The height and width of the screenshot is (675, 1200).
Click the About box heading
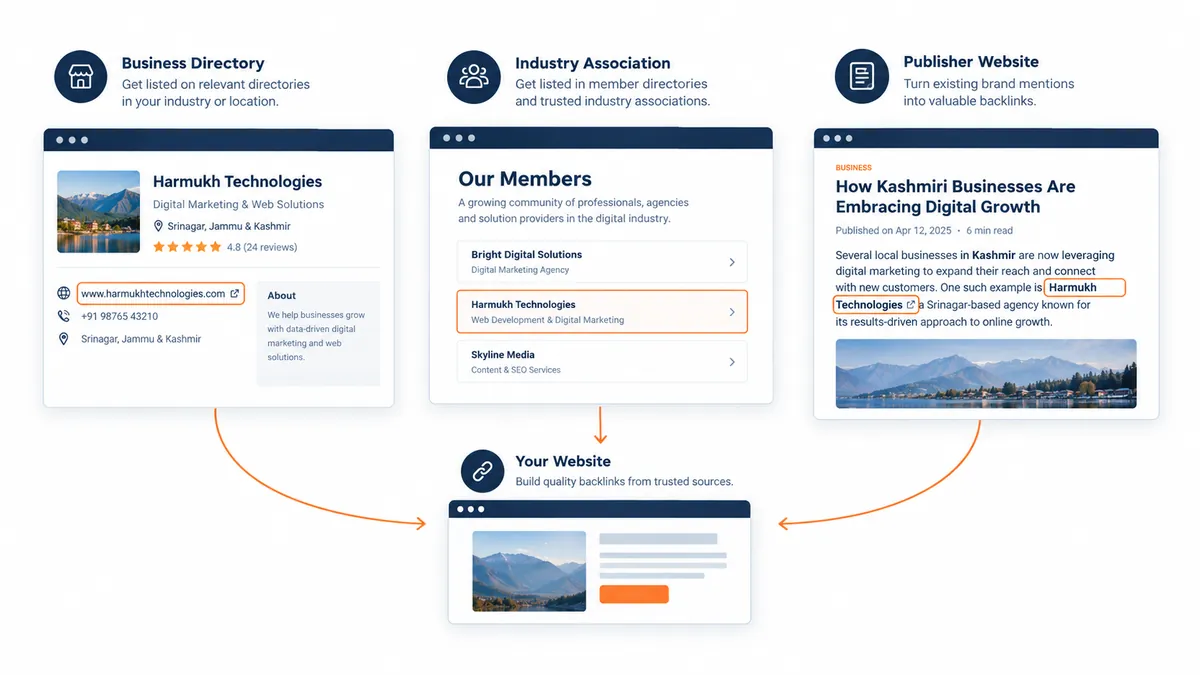(282, 295)
